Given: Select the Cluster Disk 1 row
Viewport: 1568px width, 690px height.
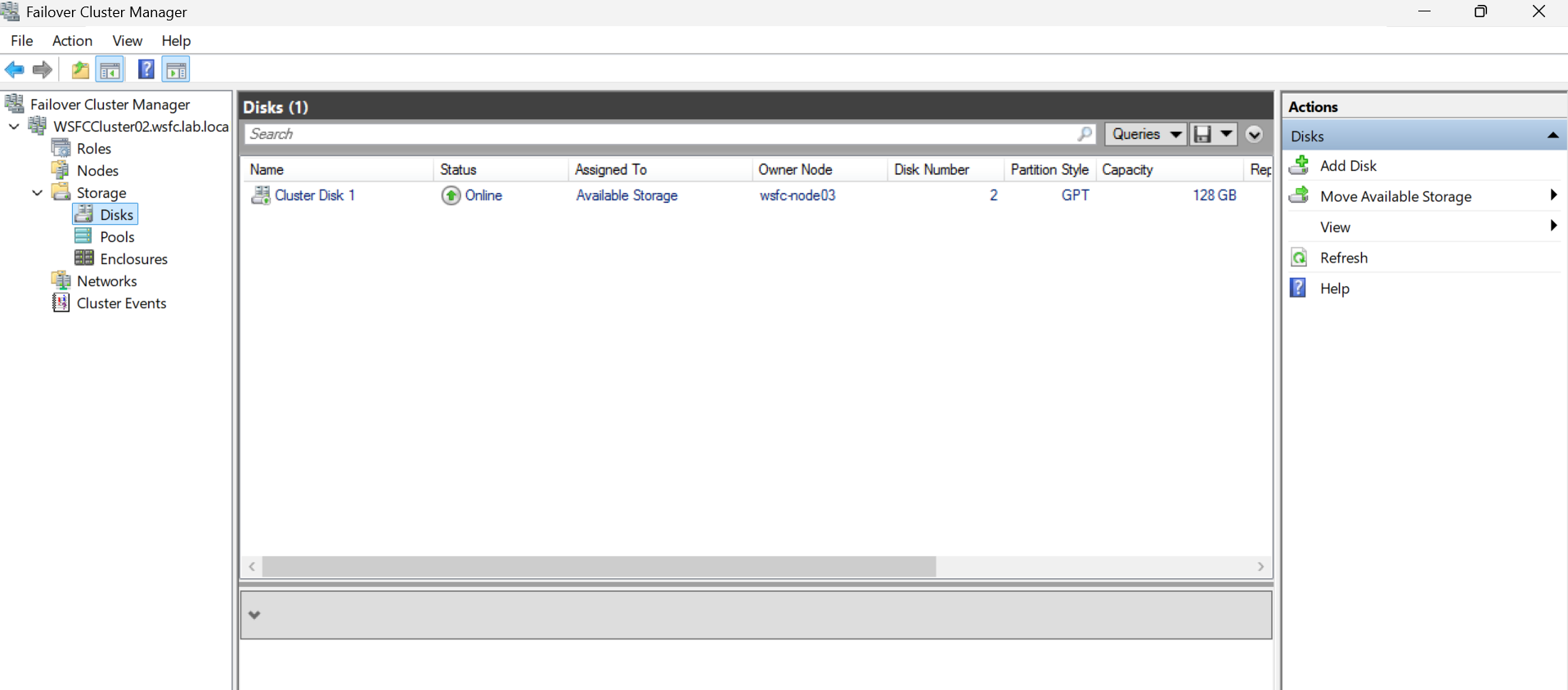Looking at the screenshot, I should [757, 195].
